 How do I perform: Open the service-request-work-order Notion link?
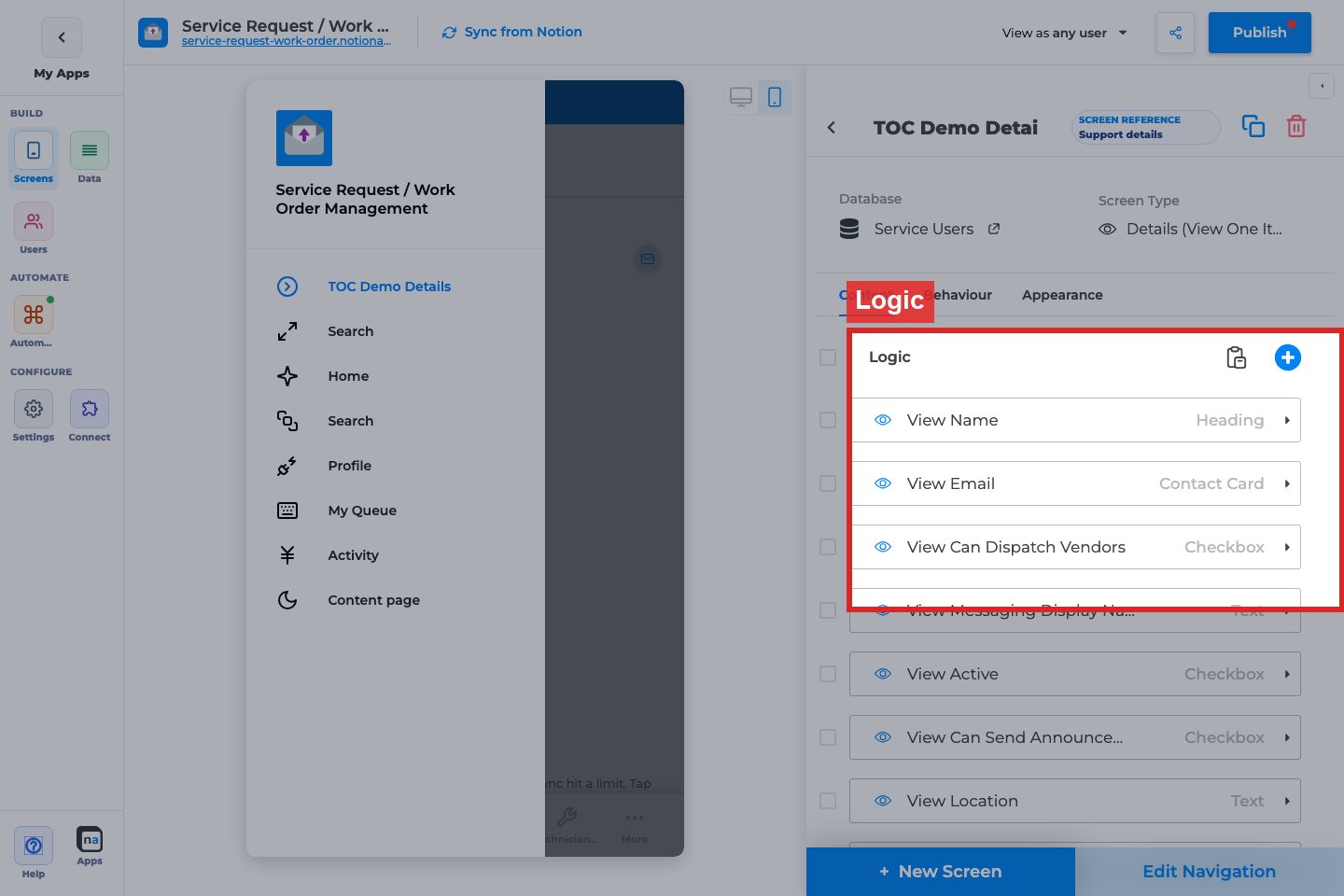pyautogui.click(x=287, y=41)
